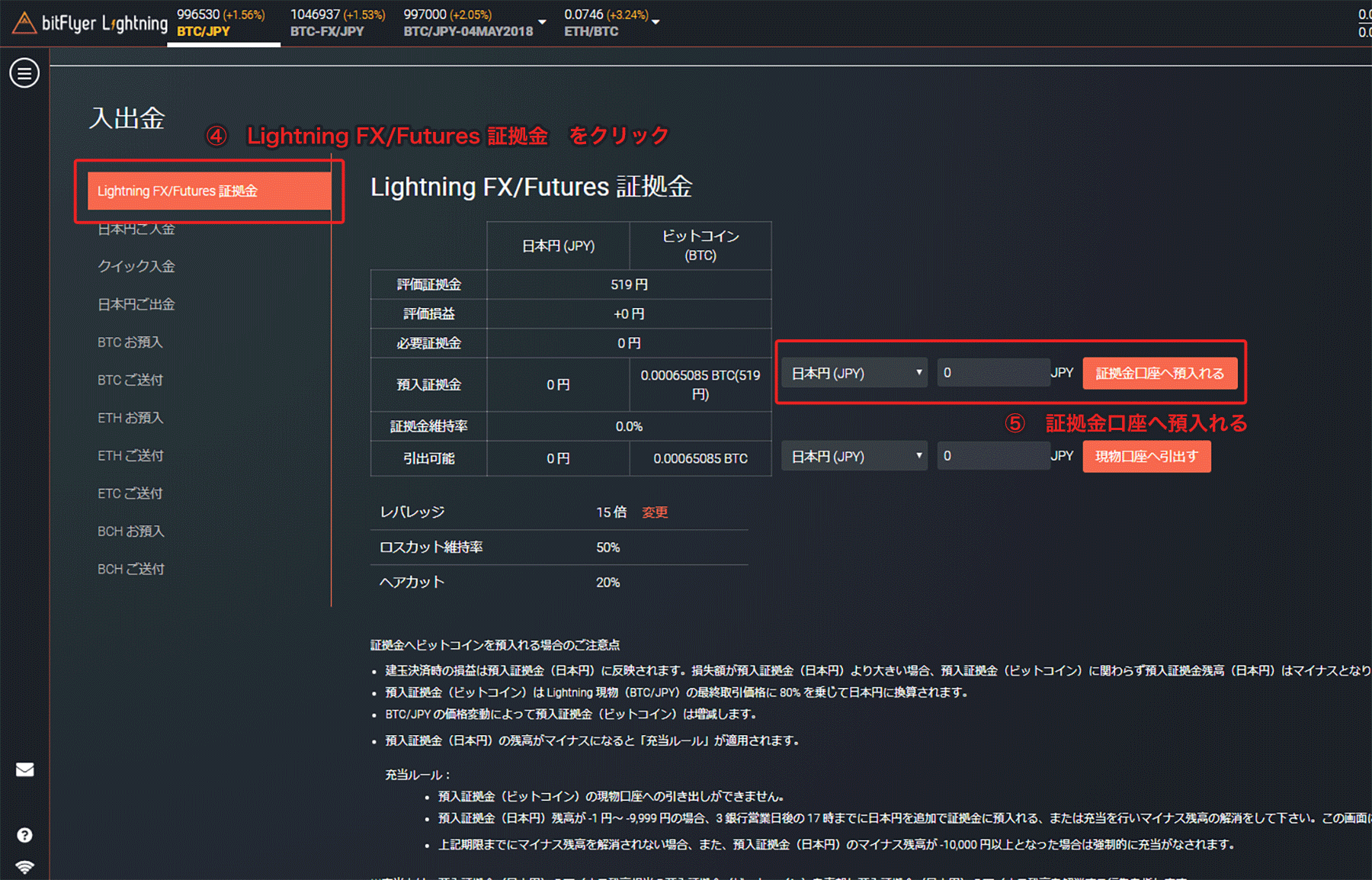Image resolution: width=1372 pixels, height=880 pixels.
Task: Click the 0.00065085 BTC 引出可能 cell
Action: (x=700, y=458)
